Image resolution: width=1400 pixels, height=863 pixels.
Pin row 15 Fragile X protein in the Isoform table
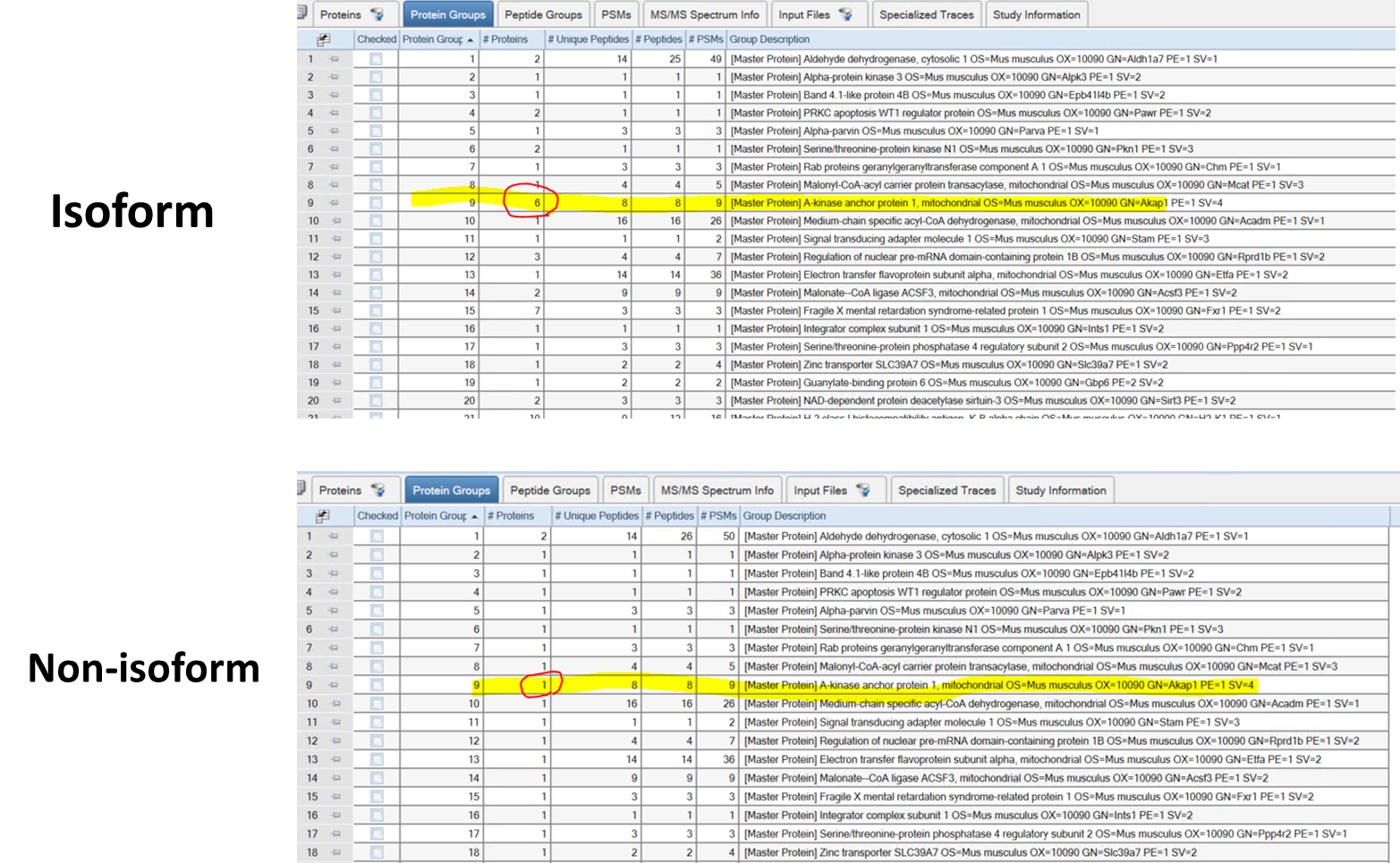[336, 310]
